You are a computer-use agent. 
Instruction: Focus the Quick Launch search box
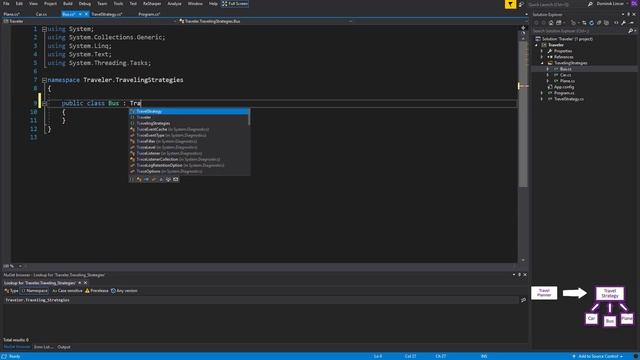point(557,4)
